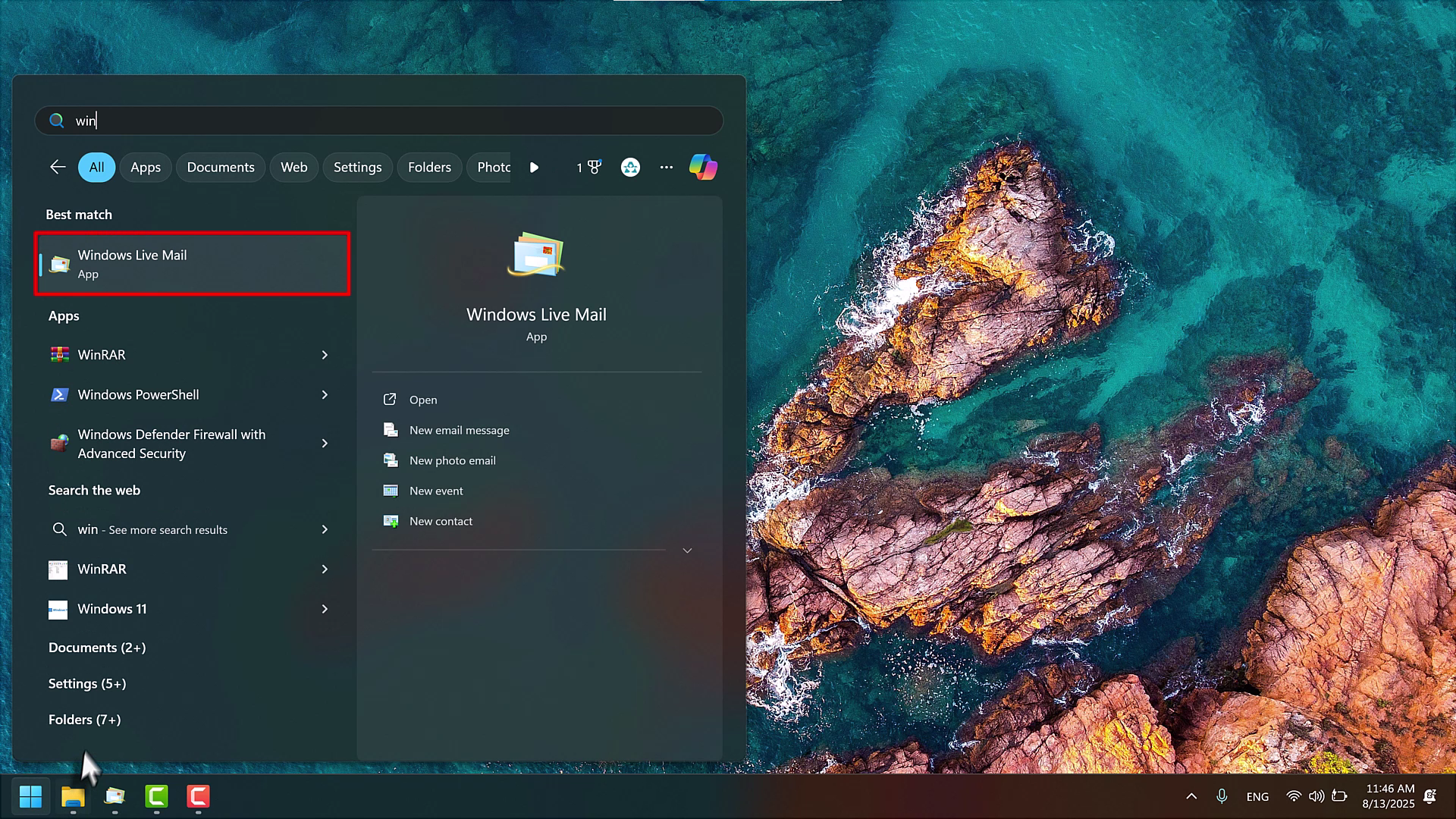Select 'win - See more search results'
The height and width of the screenshot is (819, 1456).
pyautogui.click(x=193, y=529)
